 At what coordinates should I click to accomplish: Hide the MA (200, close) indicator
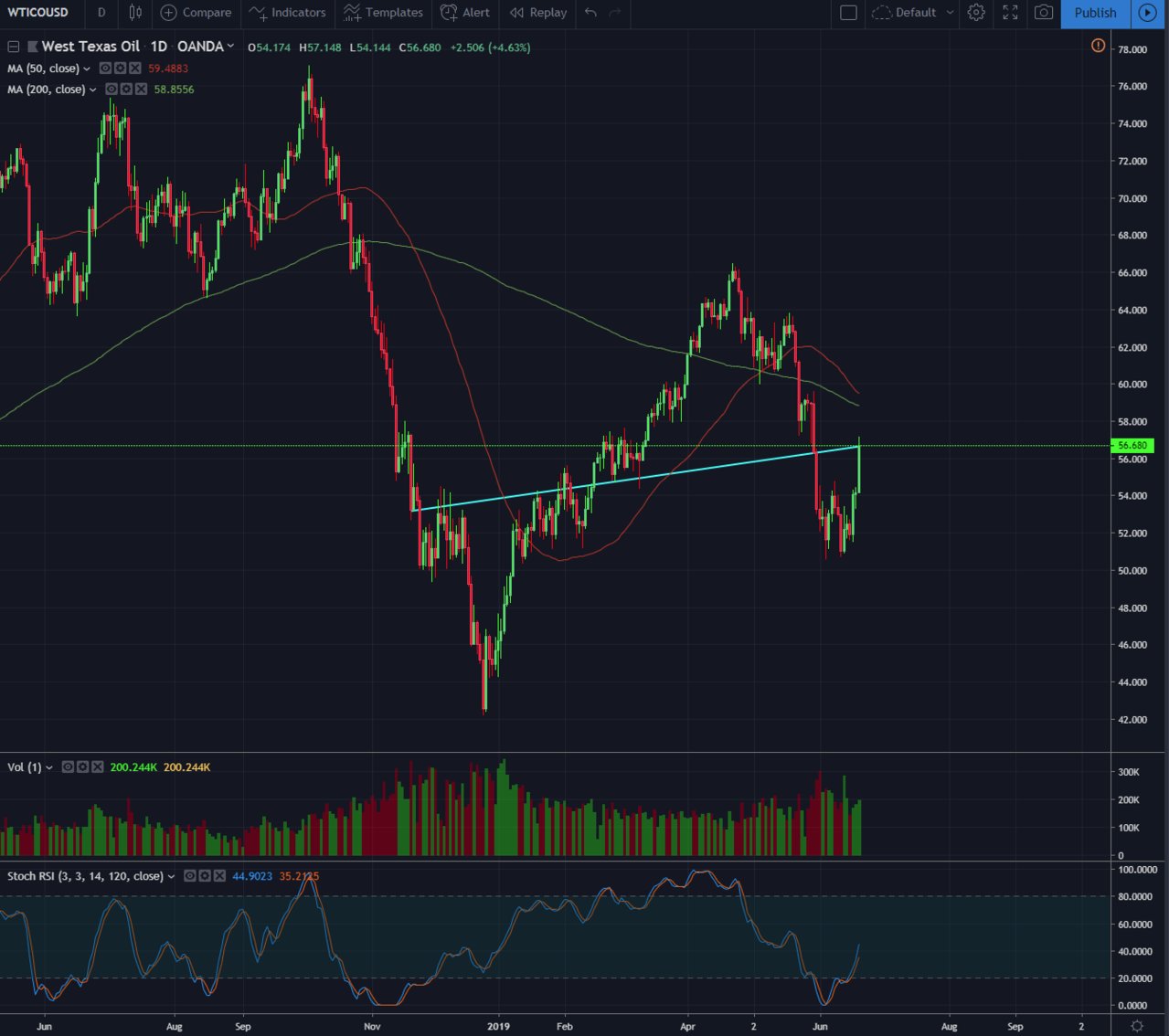point(111,90)
